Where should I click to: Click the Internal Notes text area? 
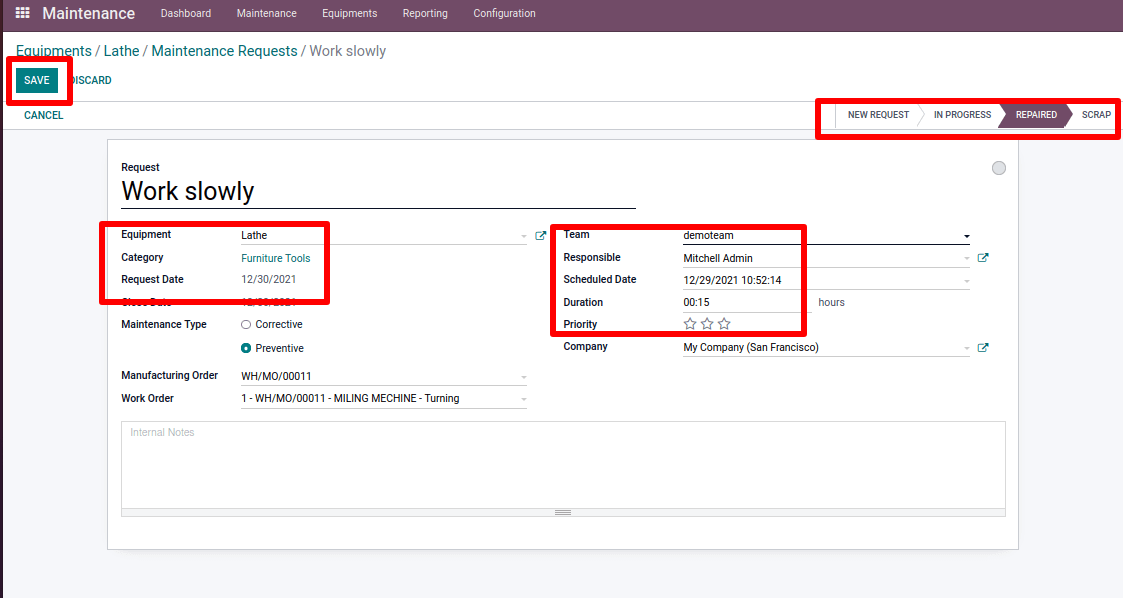562,465
